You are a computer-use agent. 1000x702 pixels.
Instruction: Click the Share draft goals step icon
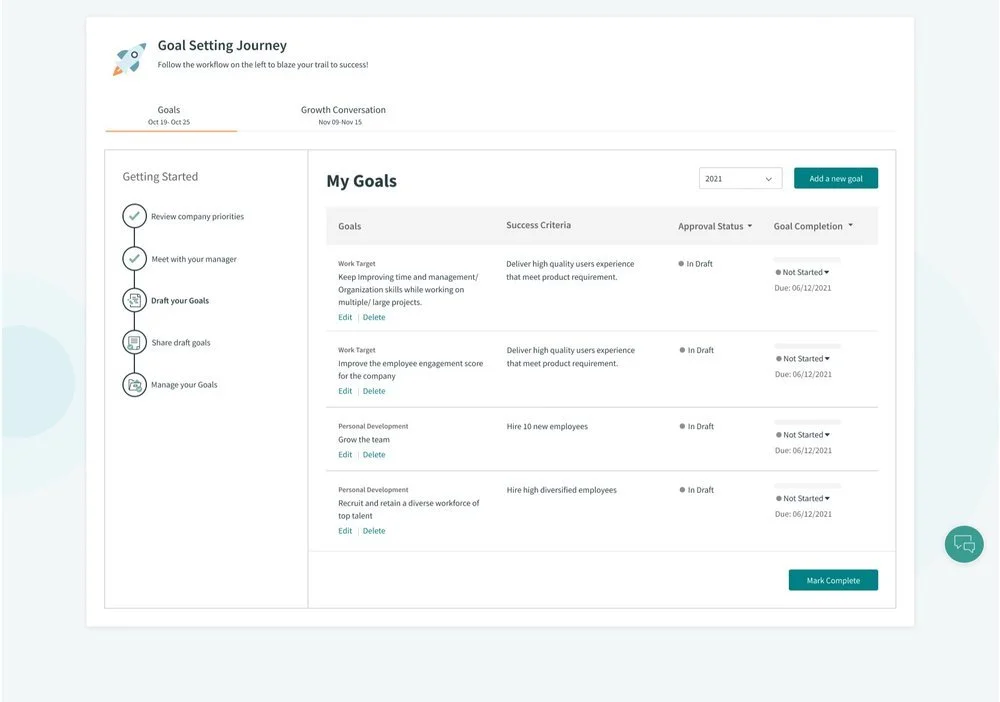click(134, 342)
